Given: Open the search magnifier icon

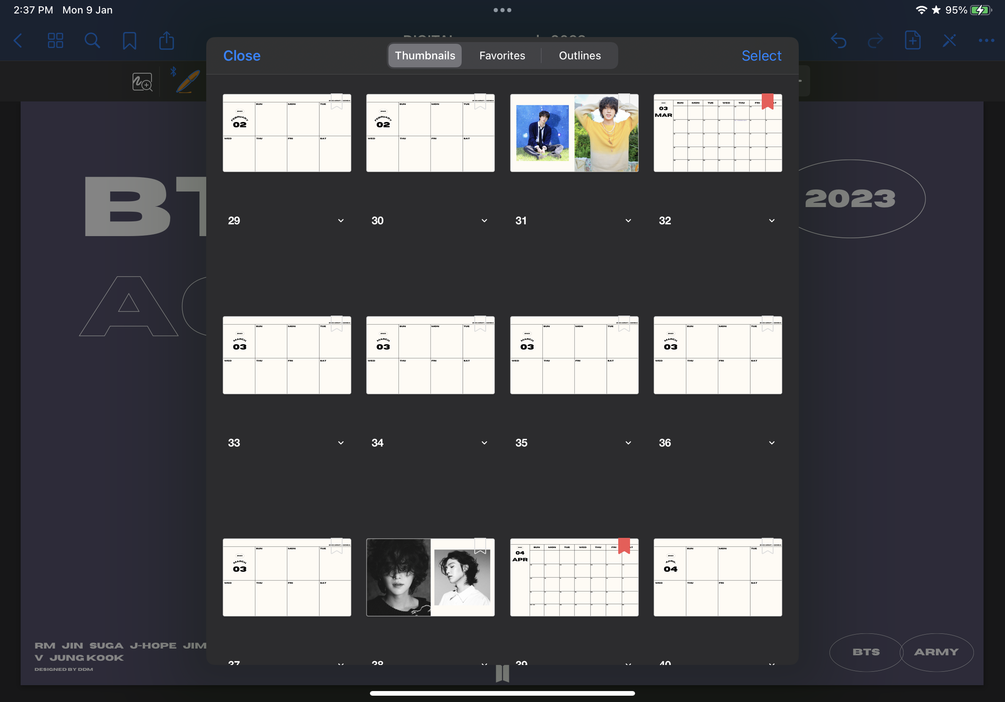Looking at the screenshot, I should (92, 41).
